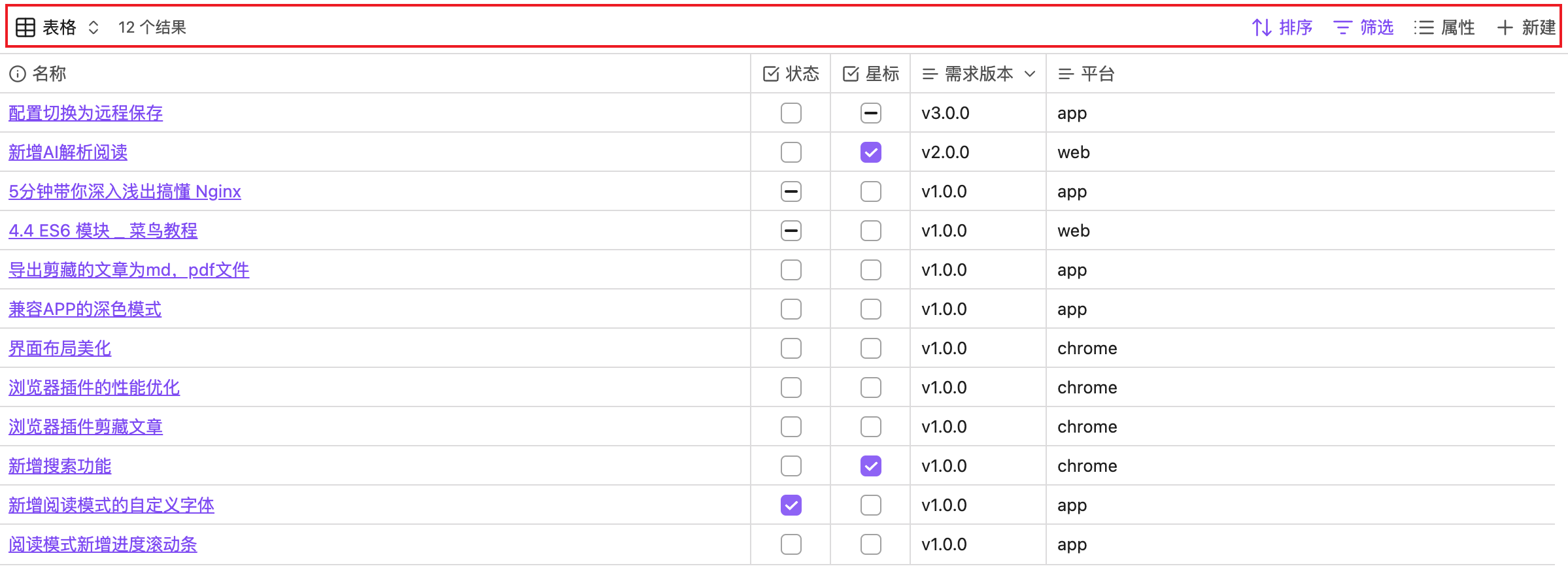Screen dimensions: 1568x579
Task: Toggle 星标 for 新增搜索功能 row
Action: click(x=870, y=466)
